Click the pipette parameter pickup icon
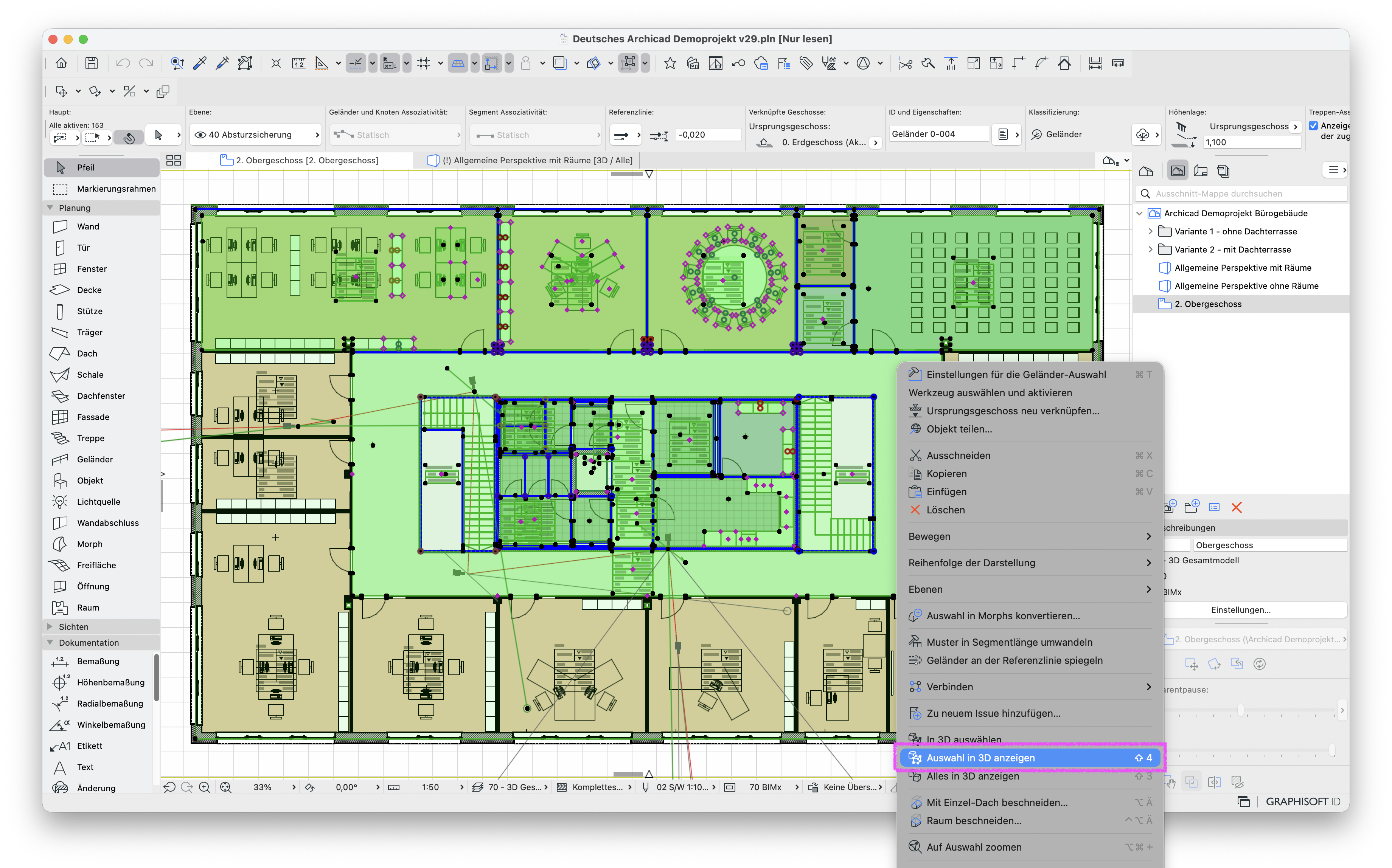This screenshot has height=868, width=1392. click(x=200, y=63)
